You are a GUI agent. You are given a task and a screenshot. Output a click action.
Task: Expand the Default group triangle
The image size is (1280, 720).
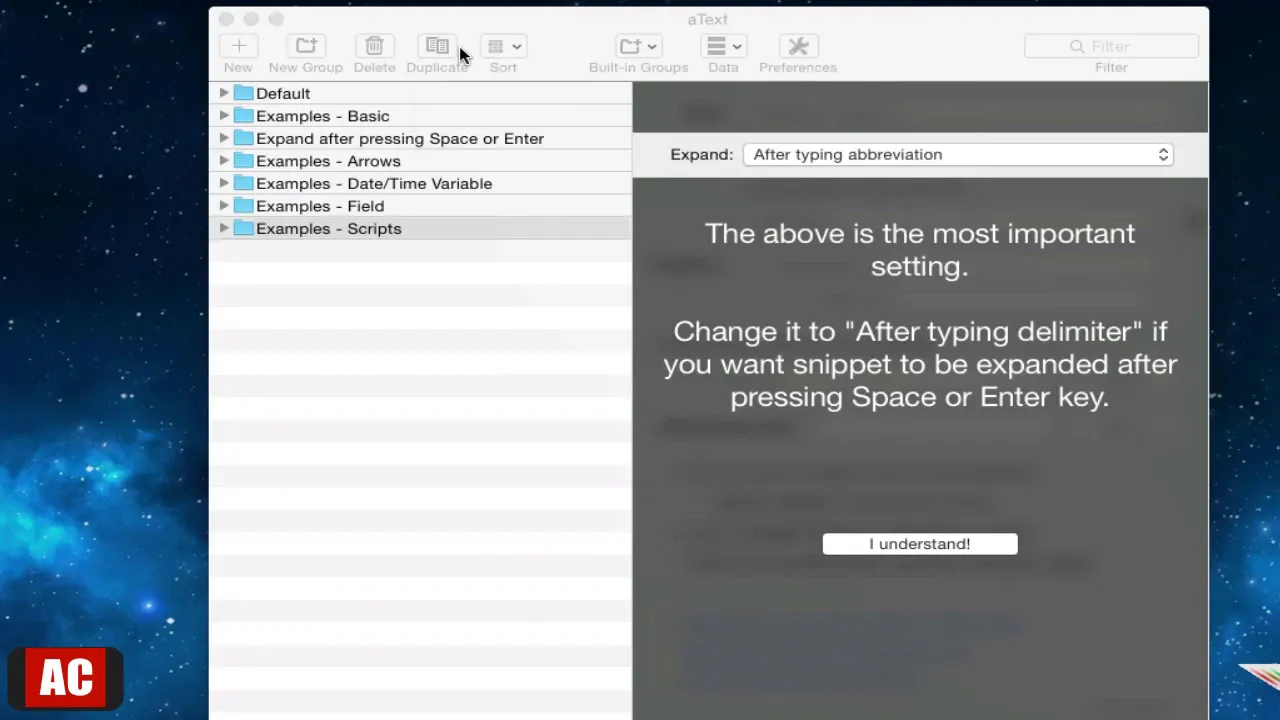click(224, 93)
